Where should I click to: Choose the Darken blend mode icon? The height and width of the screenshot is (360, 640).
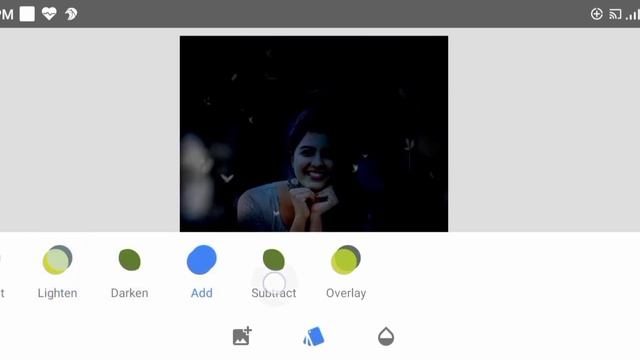pyautogui.click(x=129, y=260)
